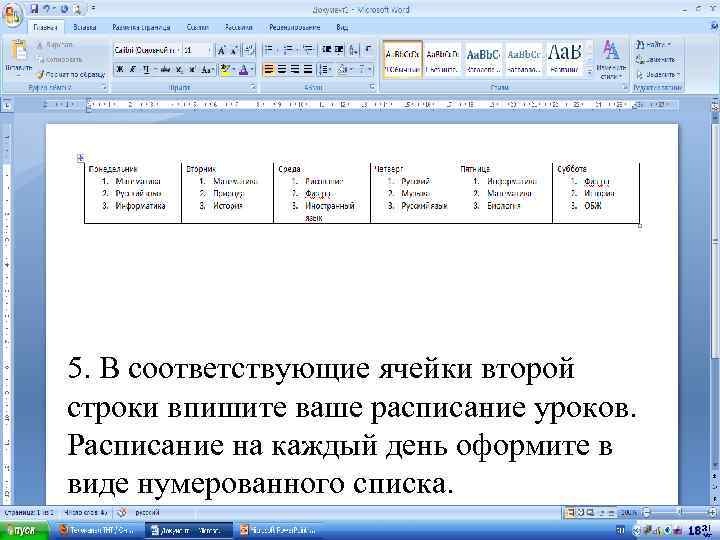Viewport: 720px width, 540px height.
Task: Justify the text
Action: pyautogui.click(x=308, y=69)
